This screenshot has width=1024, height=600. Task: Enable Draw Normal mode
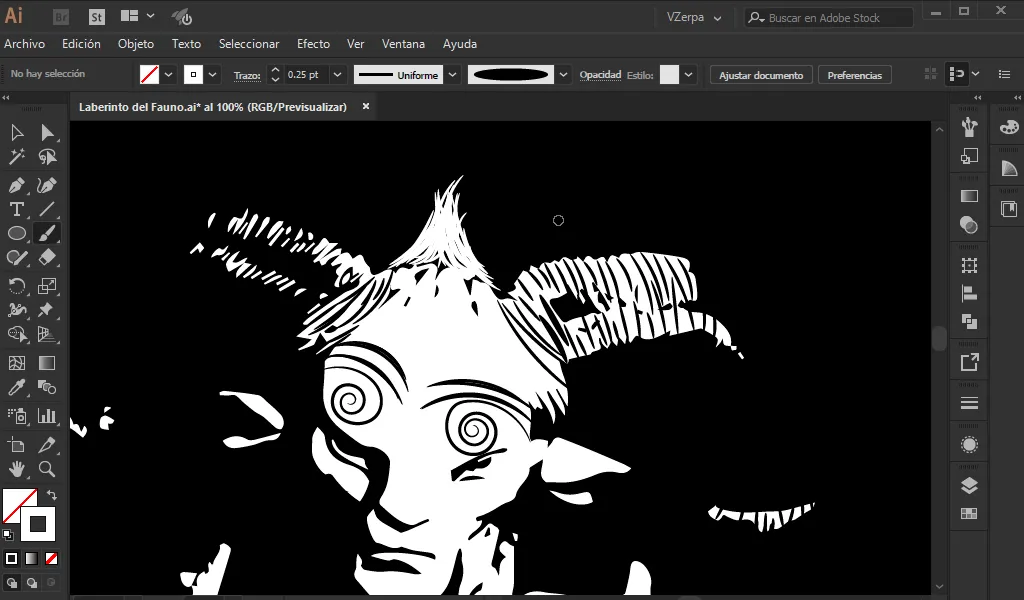12,583
